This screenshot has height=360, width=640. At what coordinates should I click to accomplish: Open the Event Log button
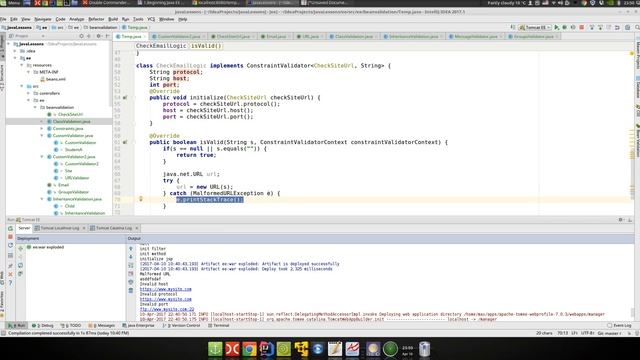click(619, 326)
